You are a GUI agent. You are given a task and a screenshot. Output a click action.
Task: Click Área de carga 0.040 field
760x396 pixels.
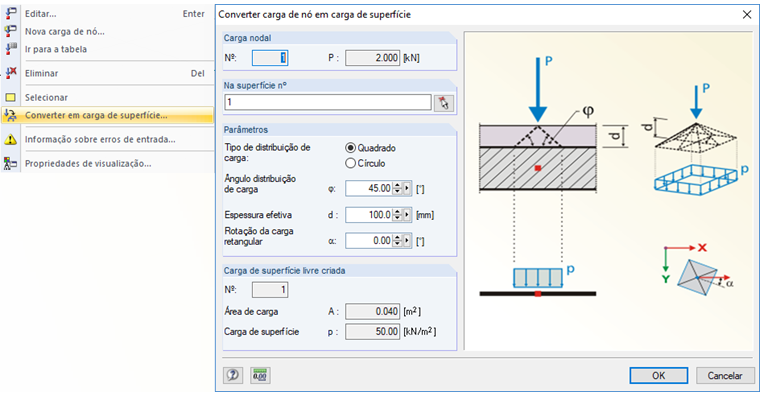[x=372, y=311]
